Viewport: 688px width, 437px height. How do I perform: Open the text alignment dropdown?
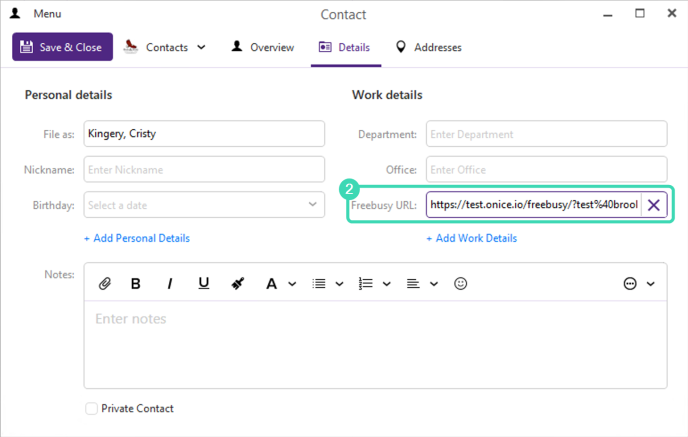coord(434,284)
